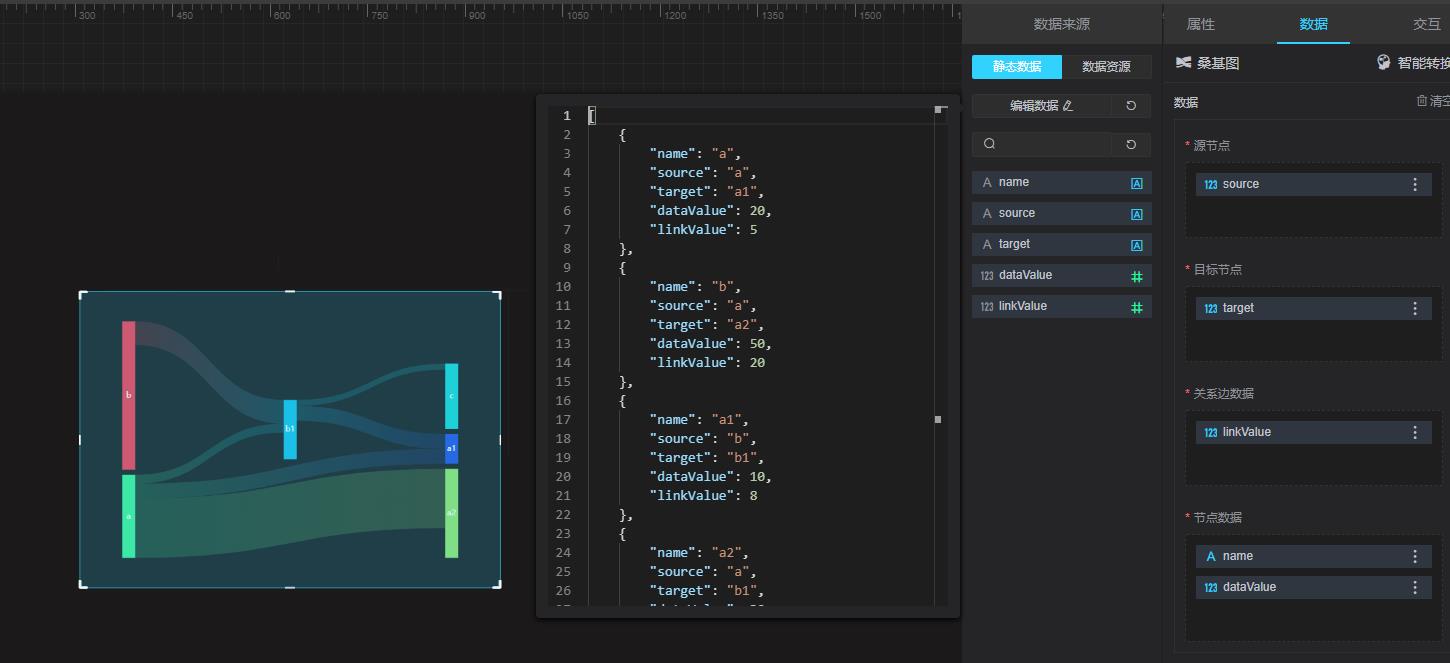Click blue node b1 in sankey chart
Viewport: 1450px width, 663px height.
[290, 429]
